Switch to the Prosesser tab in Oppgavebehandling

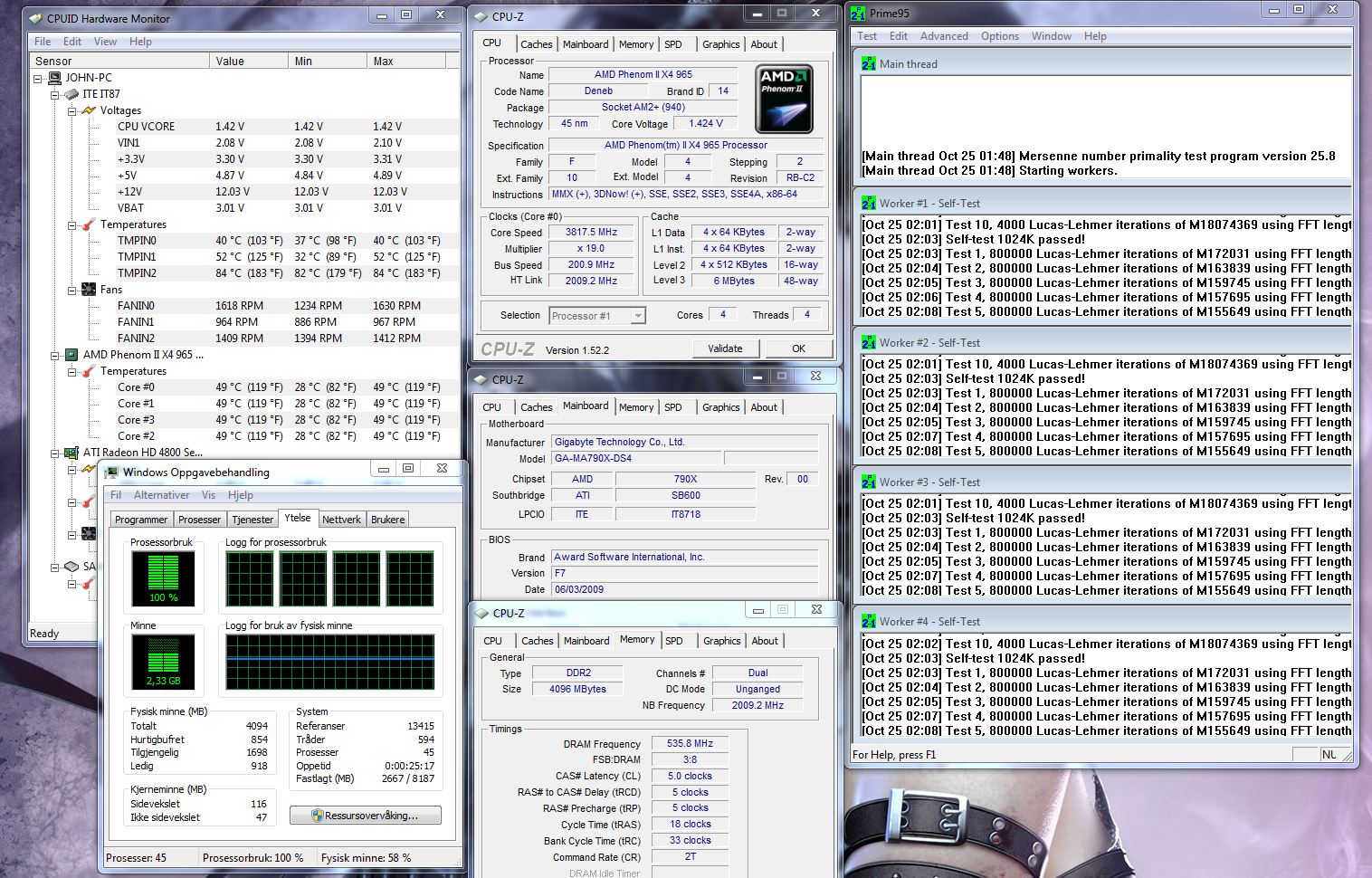[x=199, y=520]
